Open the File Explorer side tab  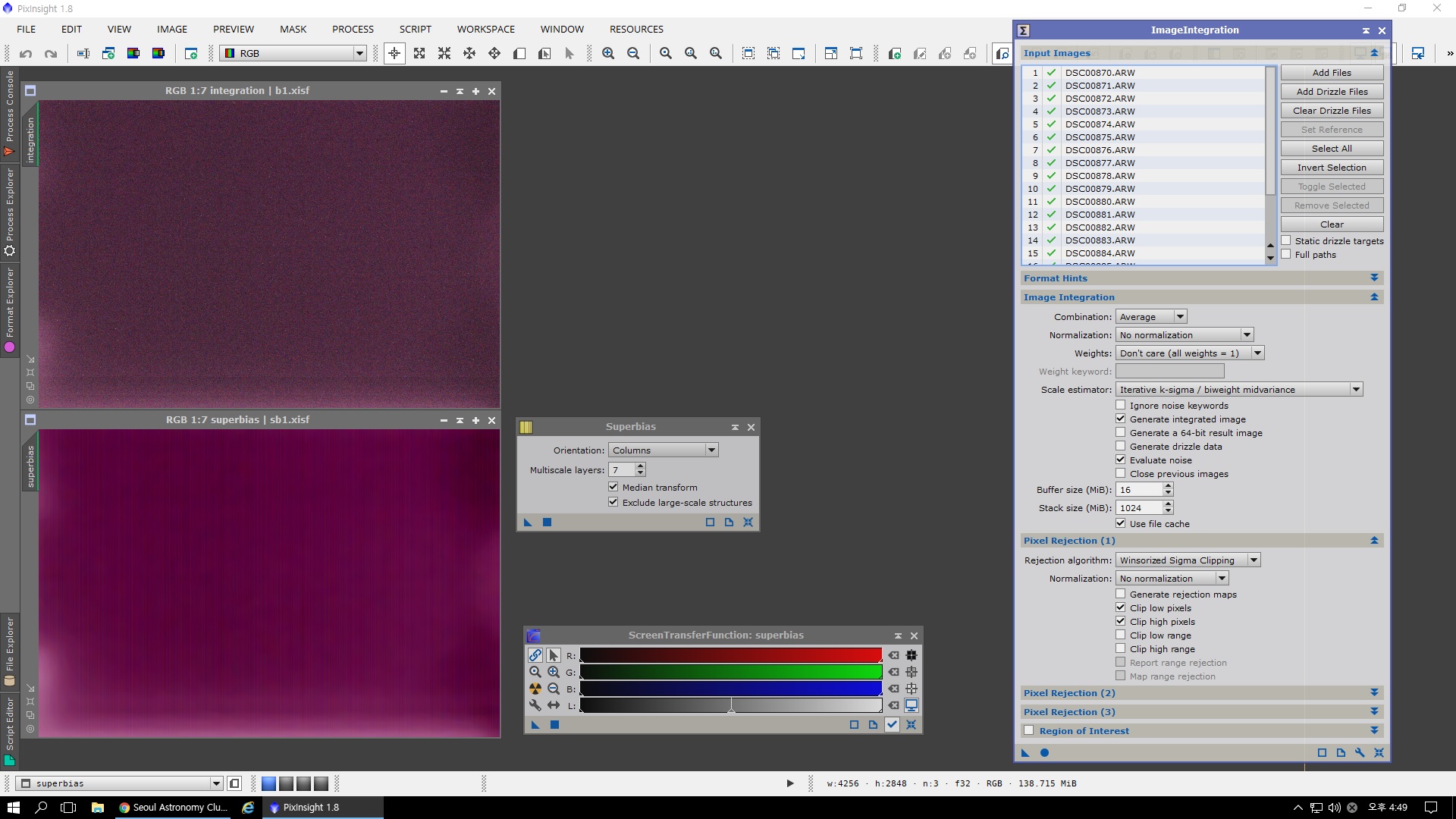pyautogui.click(x=10, y=652)
